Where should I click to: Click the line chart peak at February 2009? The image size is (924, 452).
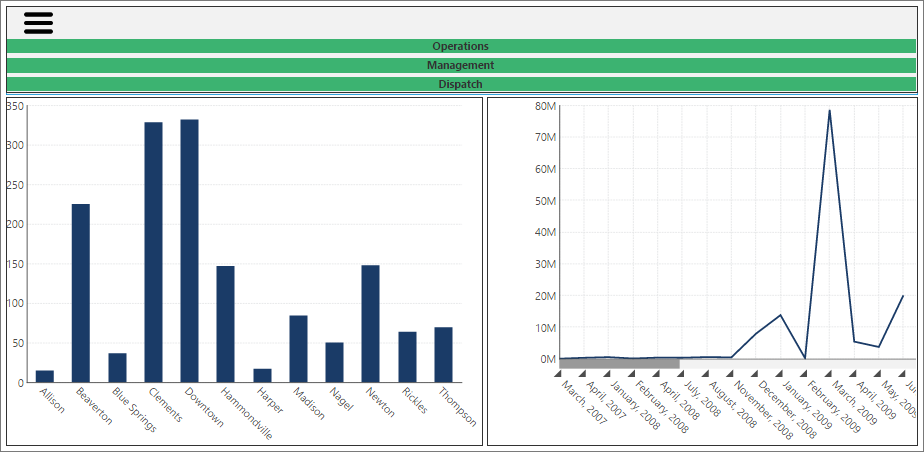(x=829, y=111)
